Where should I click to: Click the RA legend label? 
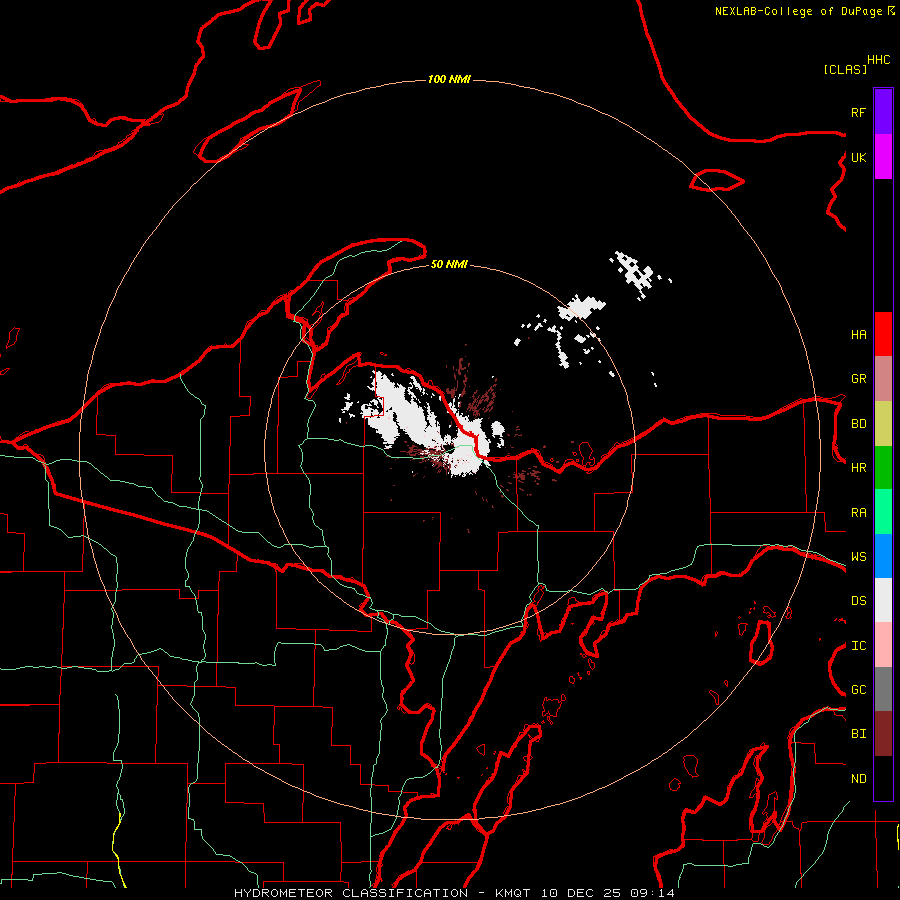click(x=858, y=513)
